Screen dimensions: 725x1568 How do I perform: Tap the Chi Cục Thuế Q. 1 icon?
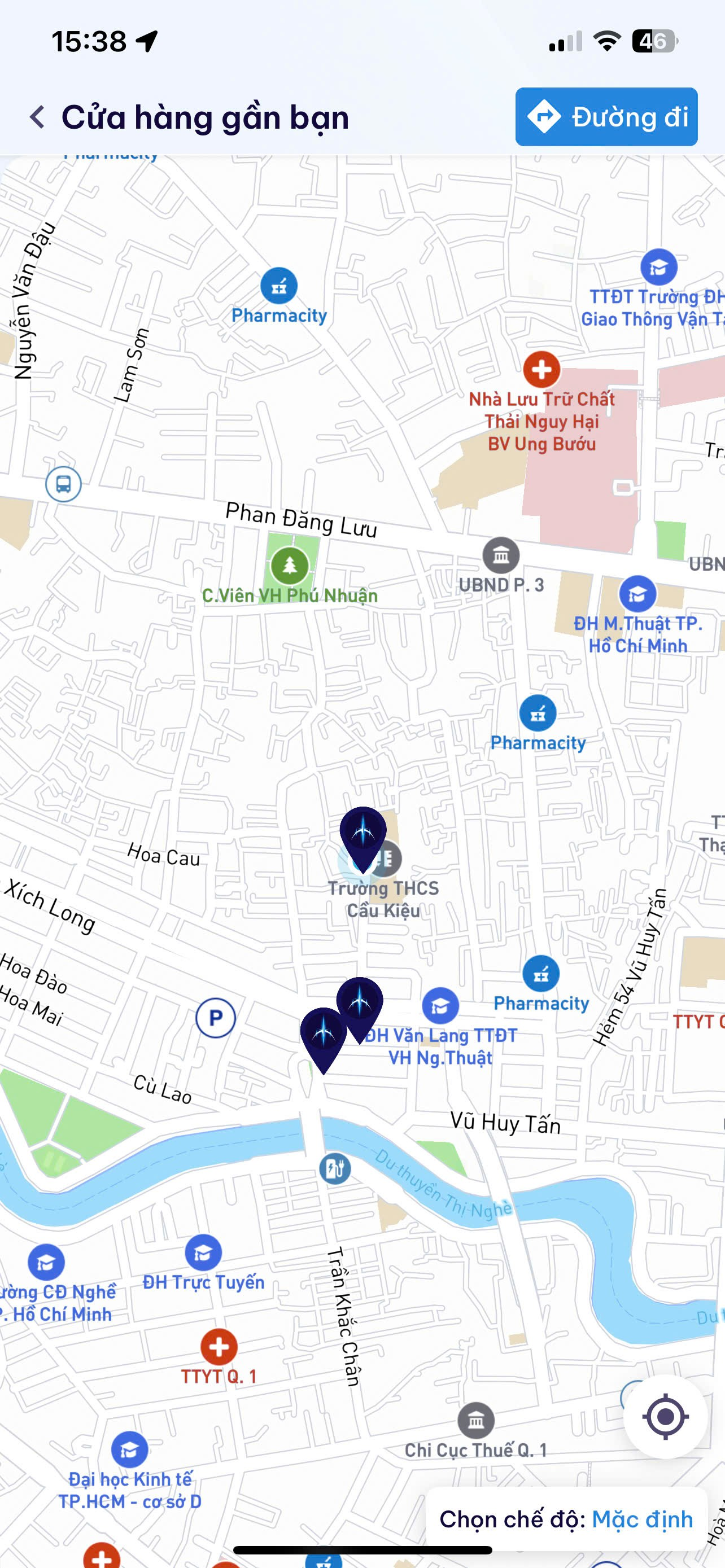pos(476,1420)
